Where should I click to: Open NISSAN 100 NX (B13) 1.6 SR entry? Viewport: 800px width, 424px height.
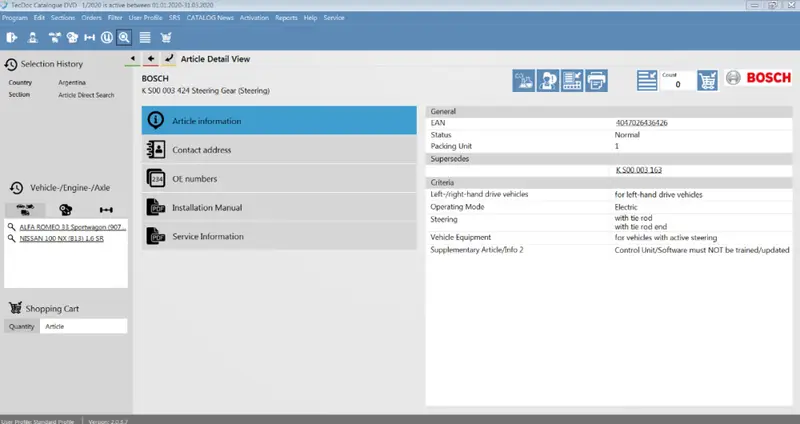click(x=61, y=238)
